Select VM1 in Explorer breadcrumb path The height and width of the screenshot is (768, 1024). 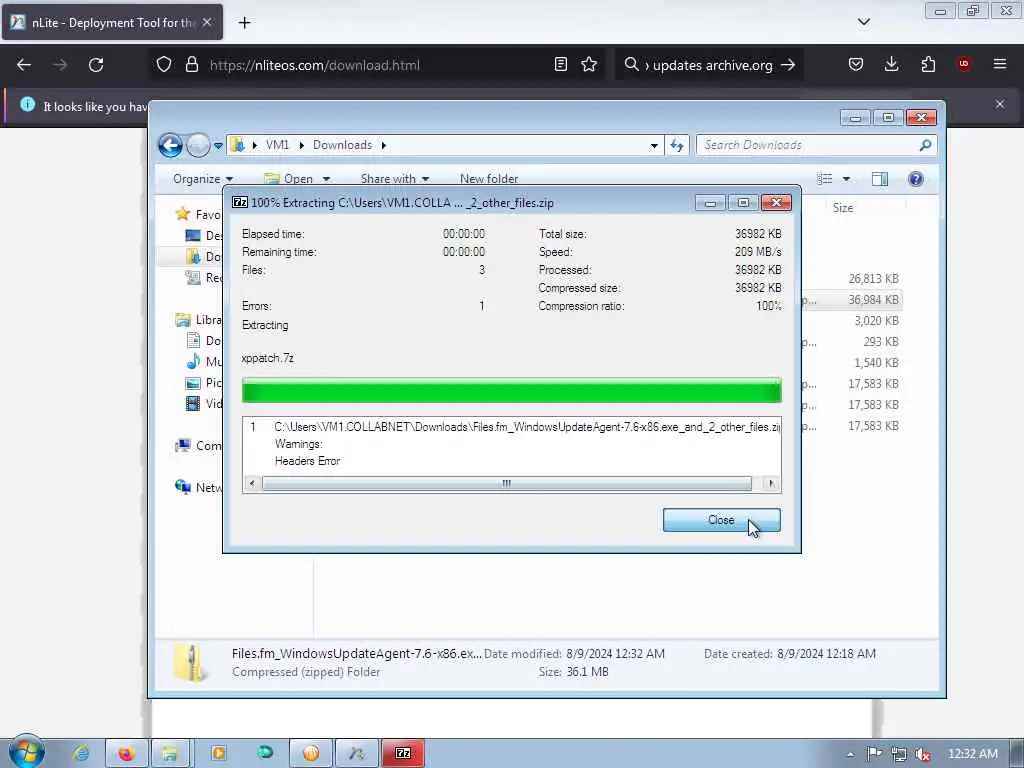[277, 145]
